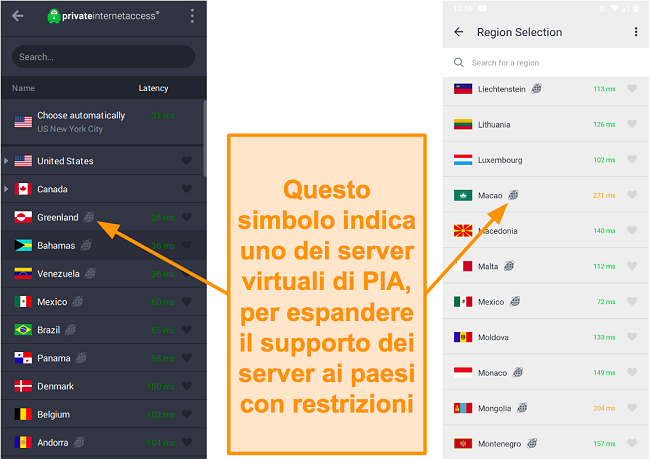Favorite the Greenland region

[x=187, y=217]
